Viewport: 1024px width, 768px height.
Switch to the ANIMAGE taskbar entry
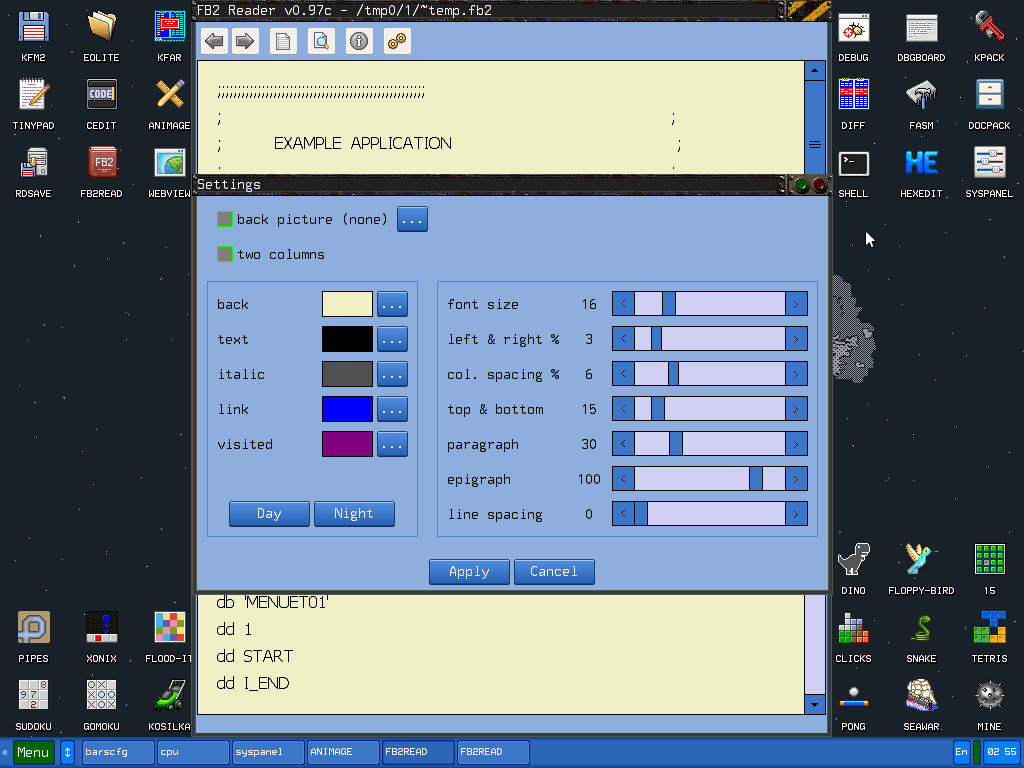coord(342,752)
